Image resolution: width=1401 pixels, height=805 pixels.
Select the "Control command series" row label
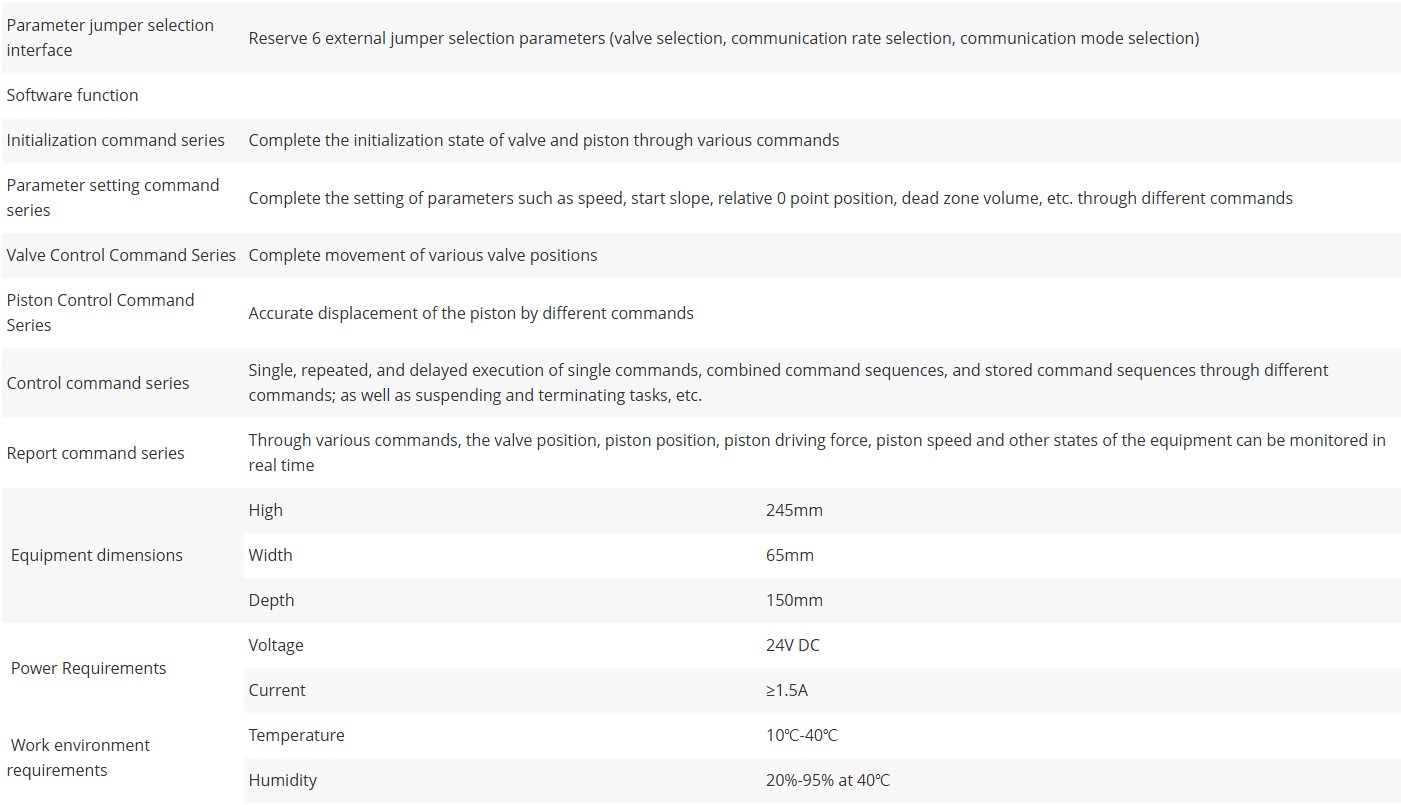pos(98,383)
